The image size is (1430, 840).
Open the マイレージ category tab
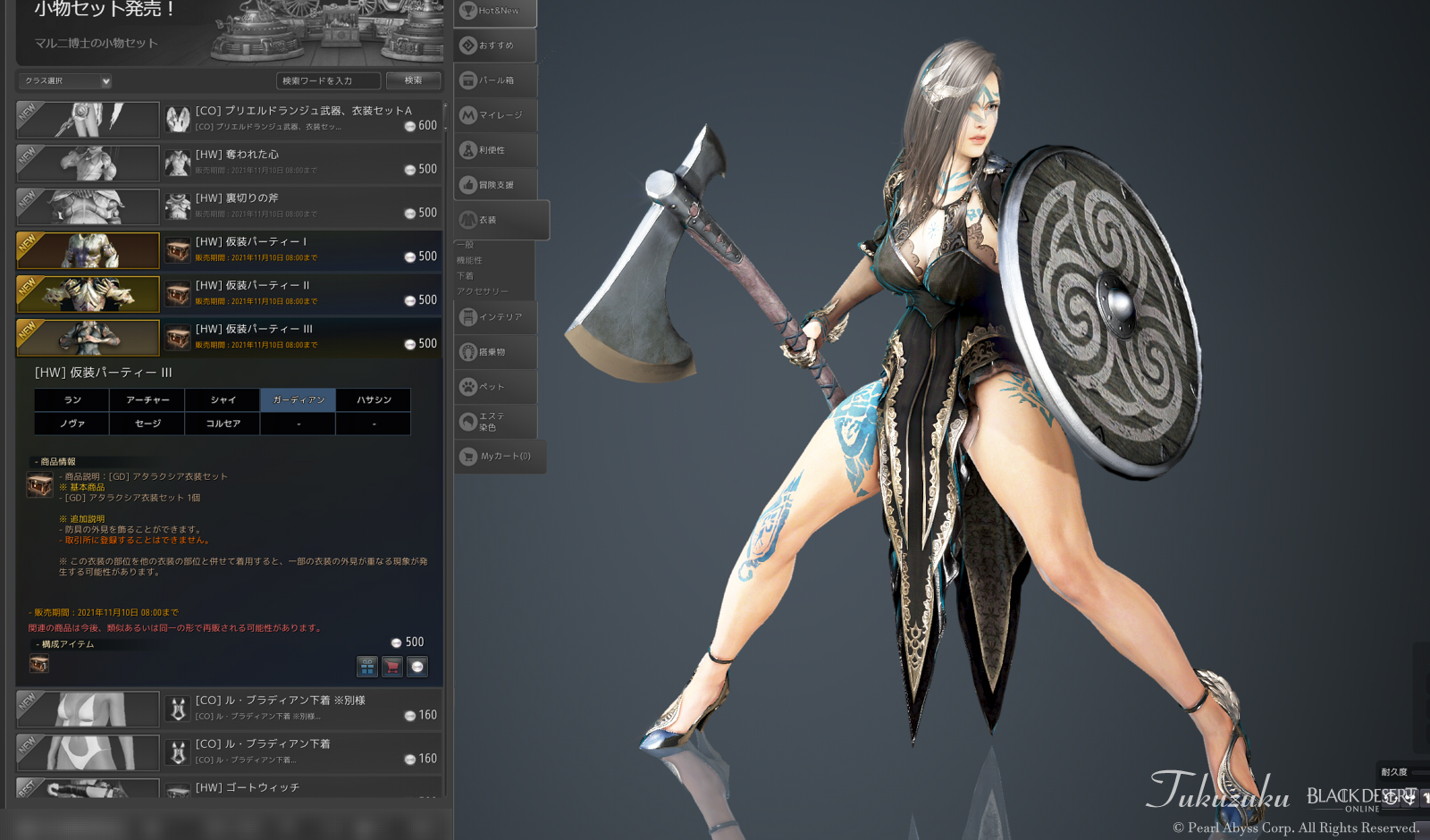tap(496, 115)
